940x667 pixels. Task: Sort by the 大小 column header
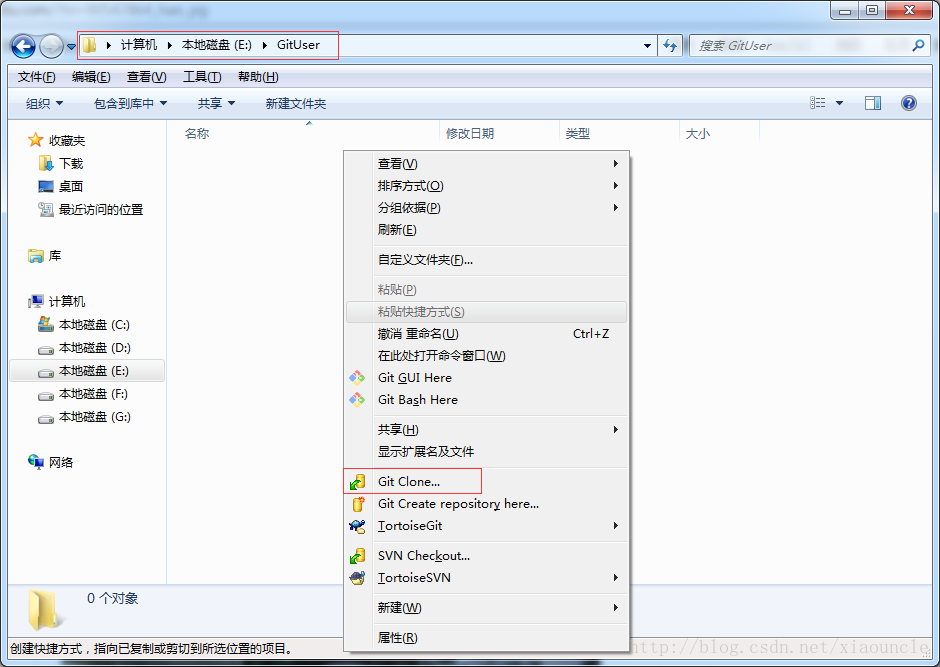pyautogui.click(x=719, y=134)
